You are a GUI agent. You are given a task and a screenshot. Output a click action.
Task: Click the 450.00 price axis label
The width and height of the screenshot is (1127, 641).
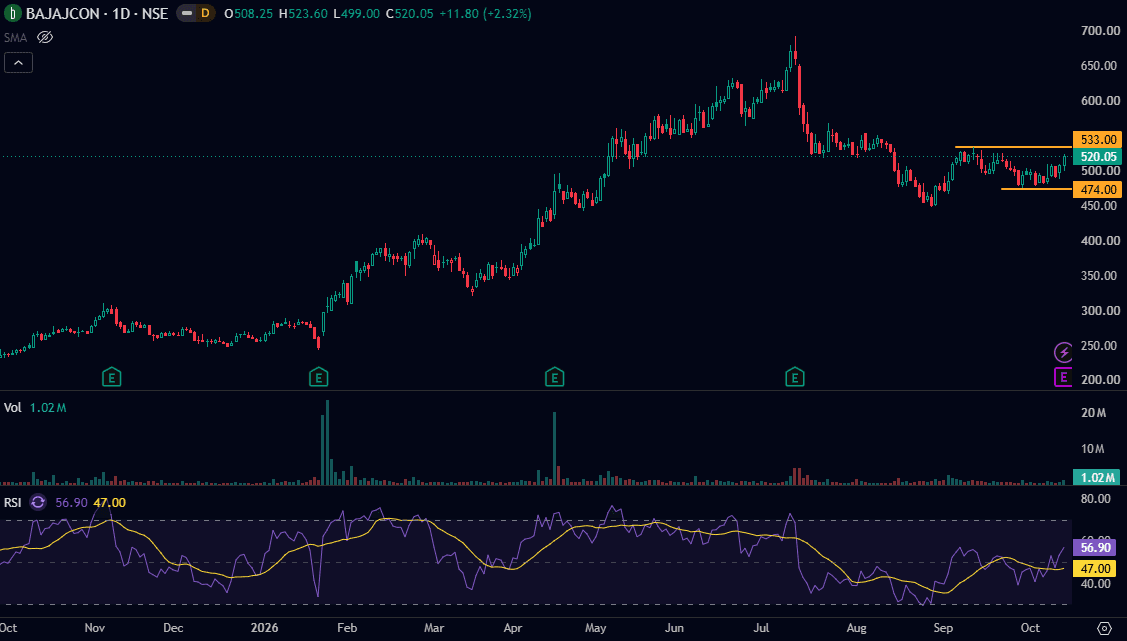[1100, 206]
